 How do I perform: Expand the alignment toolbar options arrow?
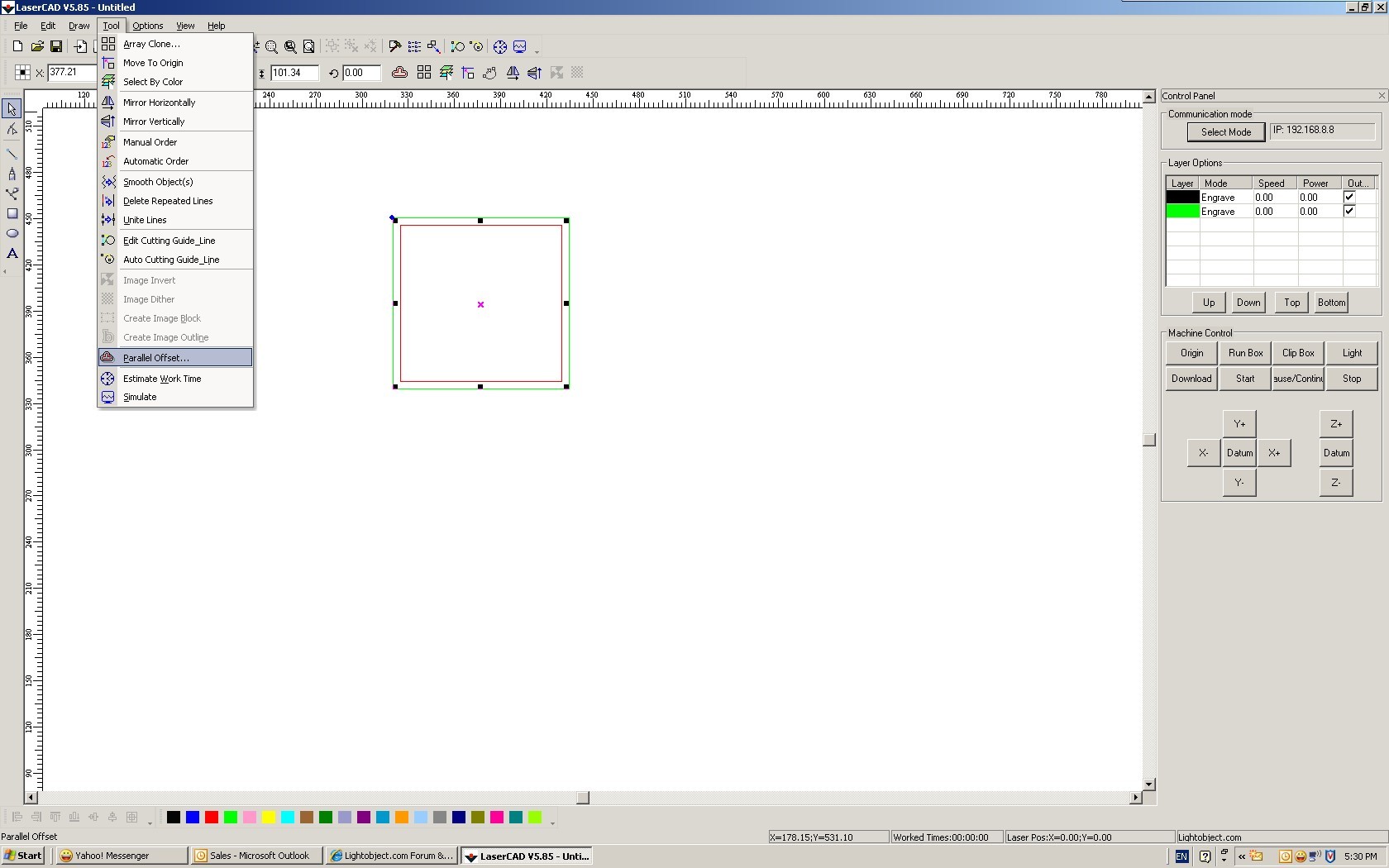coord(150,822)
